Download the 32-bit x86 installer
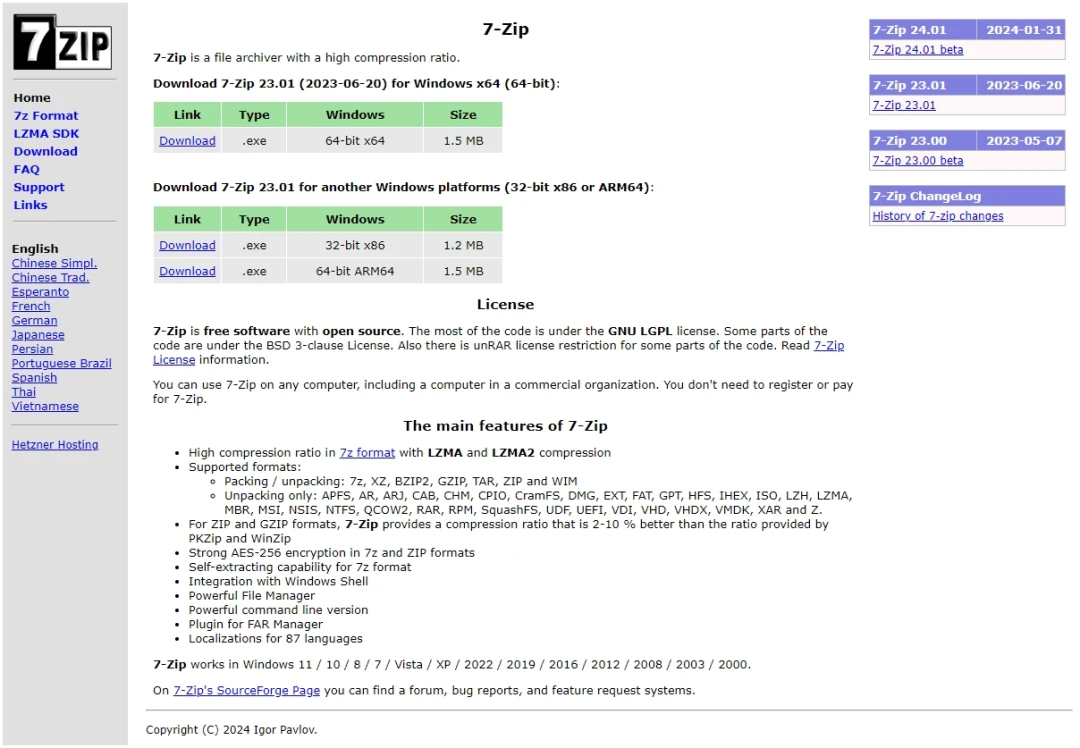The height and width of the screenshot is (748, 1080). point(187,246)
